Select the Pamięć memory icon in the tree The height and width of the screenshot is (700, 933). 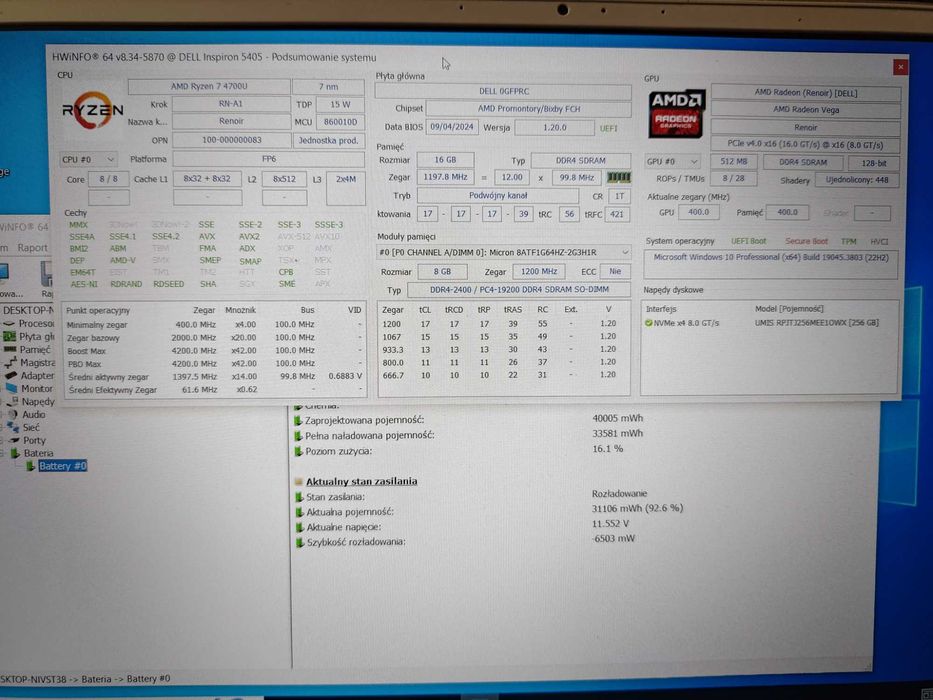point(10,349)
